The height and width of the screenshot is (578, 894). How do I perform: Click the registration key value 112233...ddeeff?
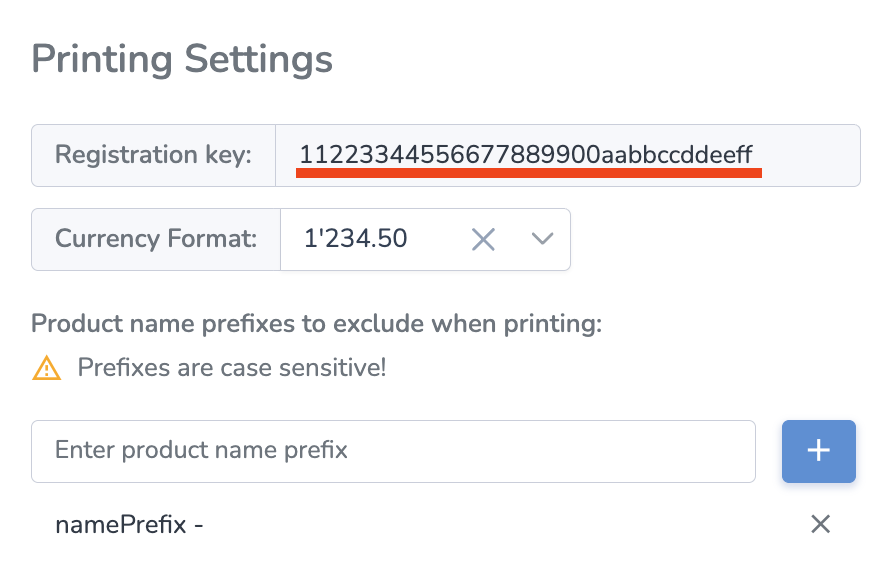[x=526, y=154]
